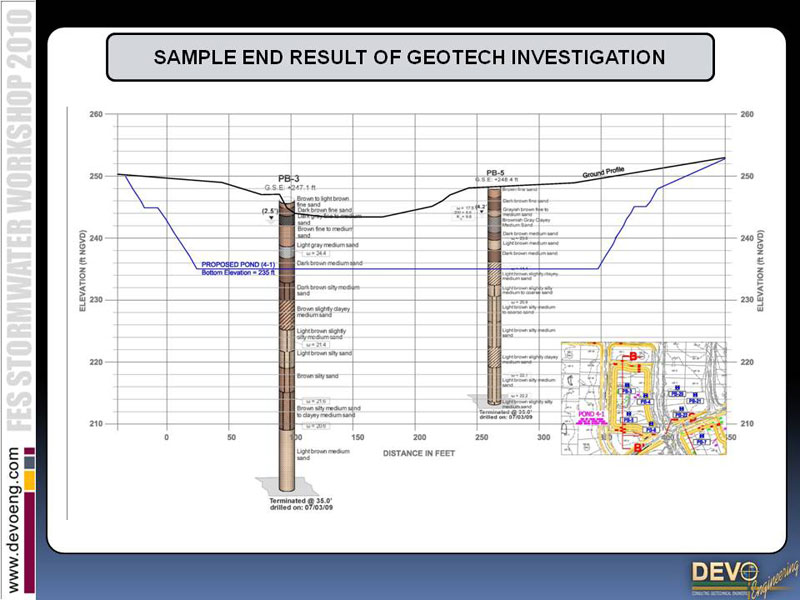Click the water level marker at PB-3 (2.5')
Viewport: 800px width, 600px height.
(x=270, y=213)
